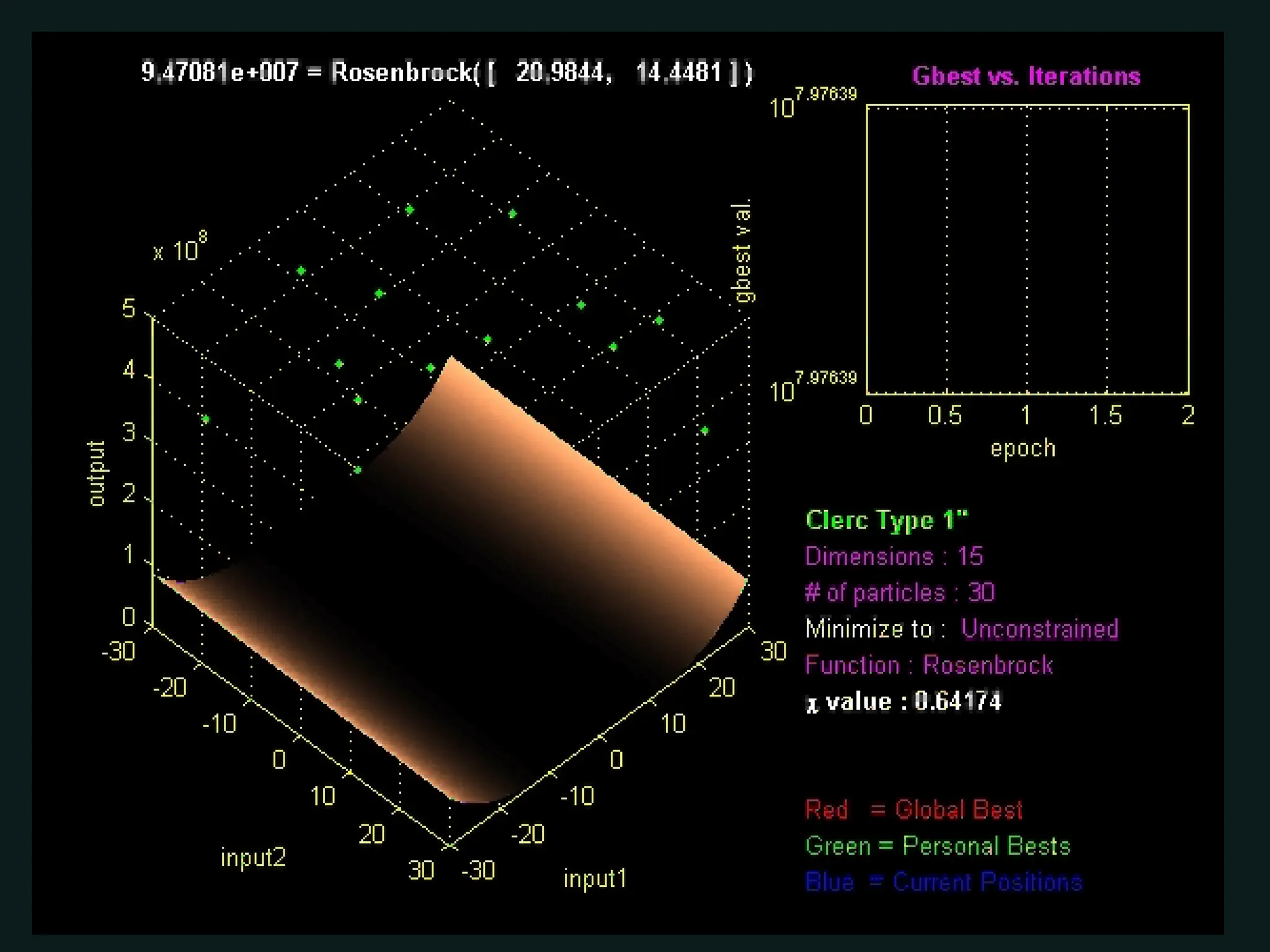Click the 'Clerc Type 1"' green heading

886,520
